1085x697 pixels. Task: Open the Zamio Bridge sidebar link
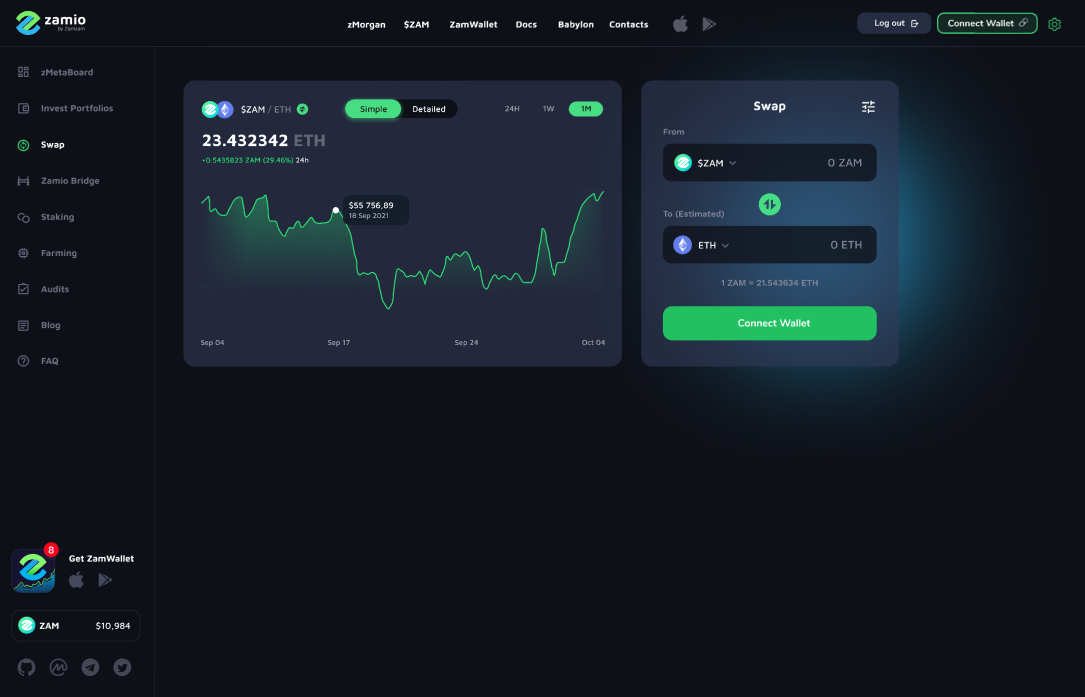click(x=70, y=181)
